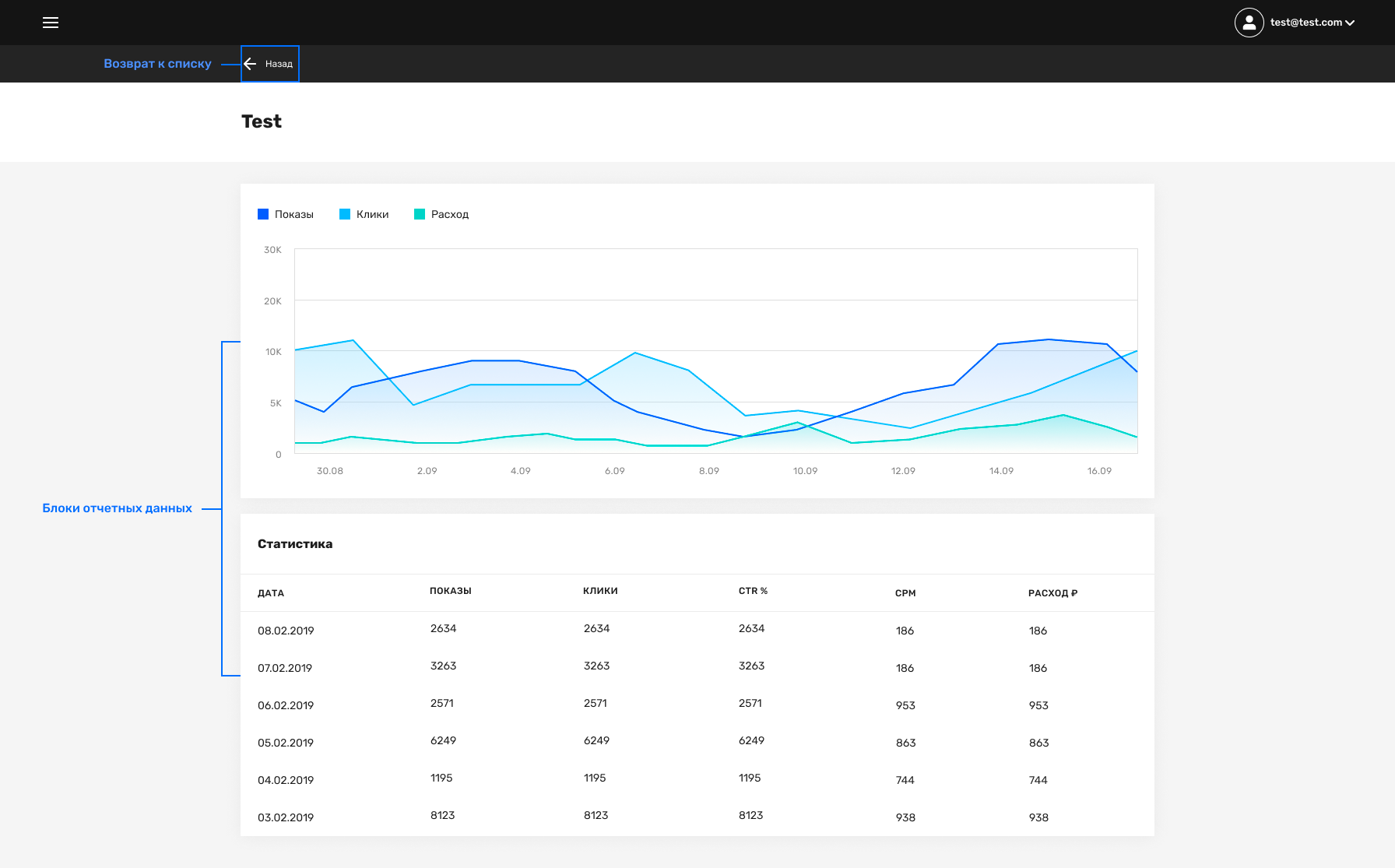Select the 04.02.2019 date cell
The height and width of the screenshot is (868, 1395).
coord(286,780)
